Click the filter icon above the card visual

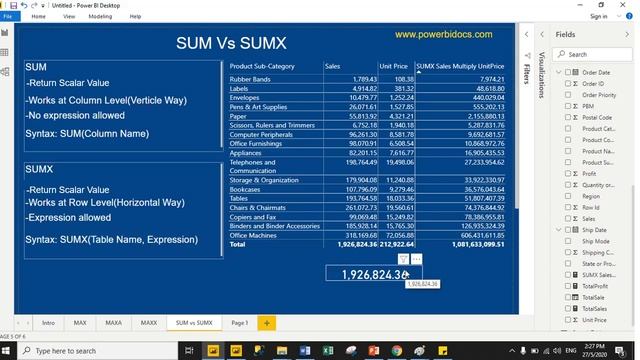click(x=403, y=259)
